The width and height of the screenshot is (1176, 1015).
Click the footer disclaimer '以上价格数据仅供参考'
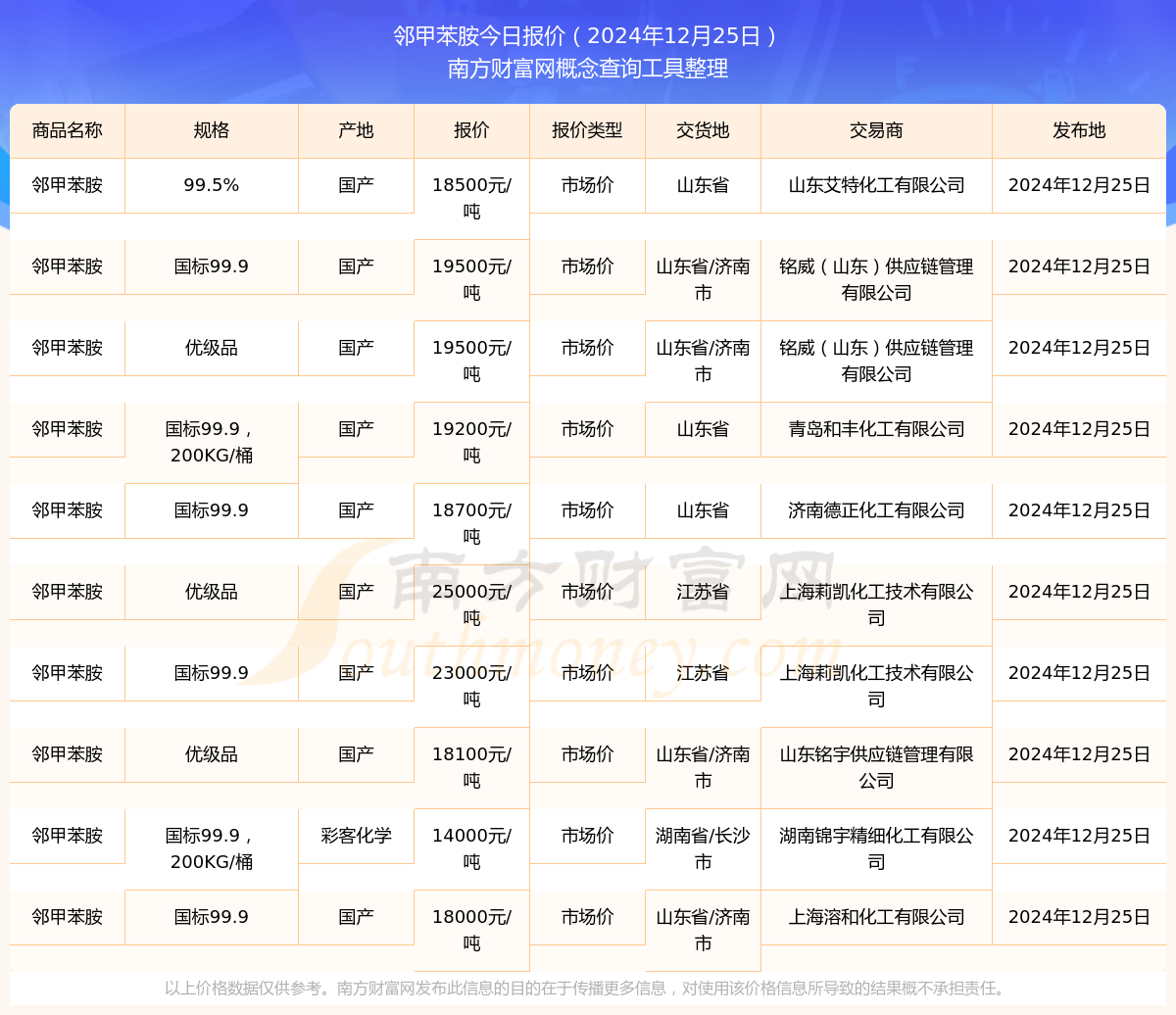[243, 989]
